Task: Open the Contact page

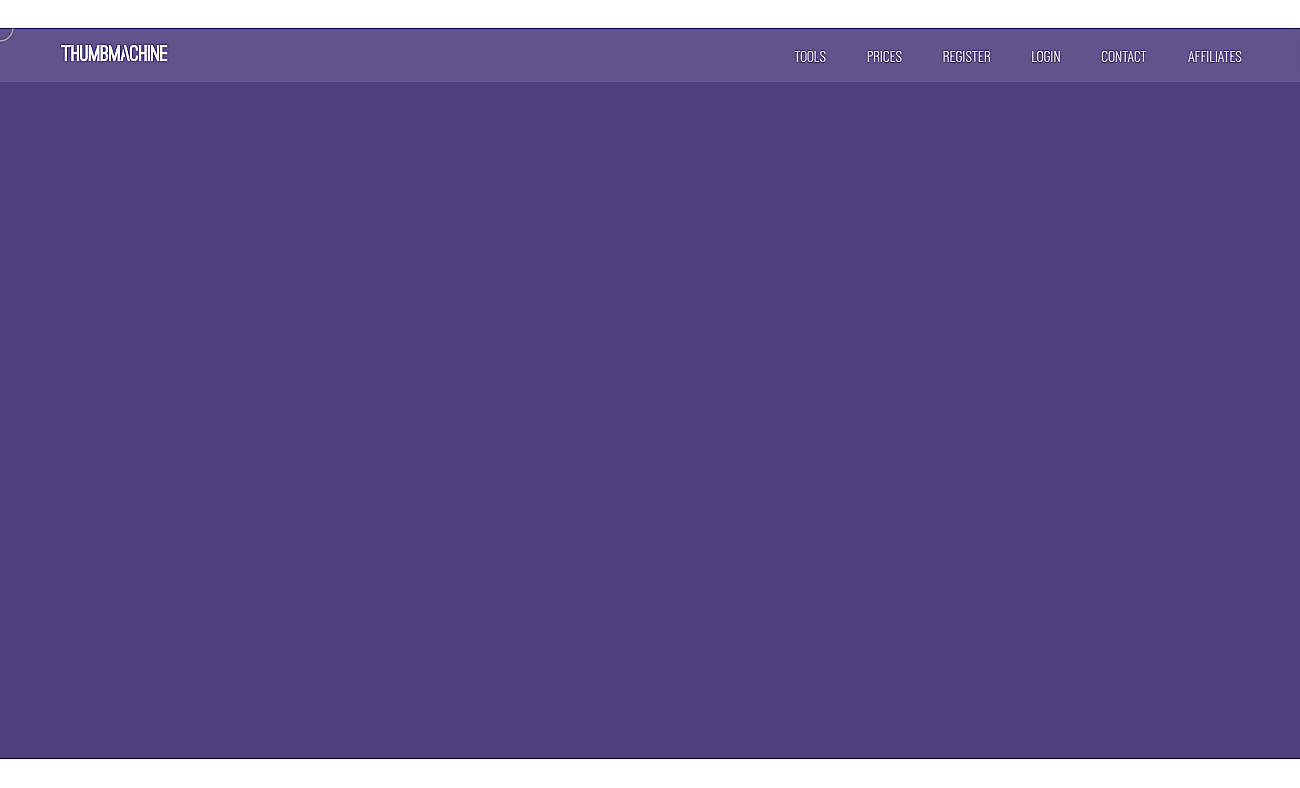Action: tap(1124, 57)
